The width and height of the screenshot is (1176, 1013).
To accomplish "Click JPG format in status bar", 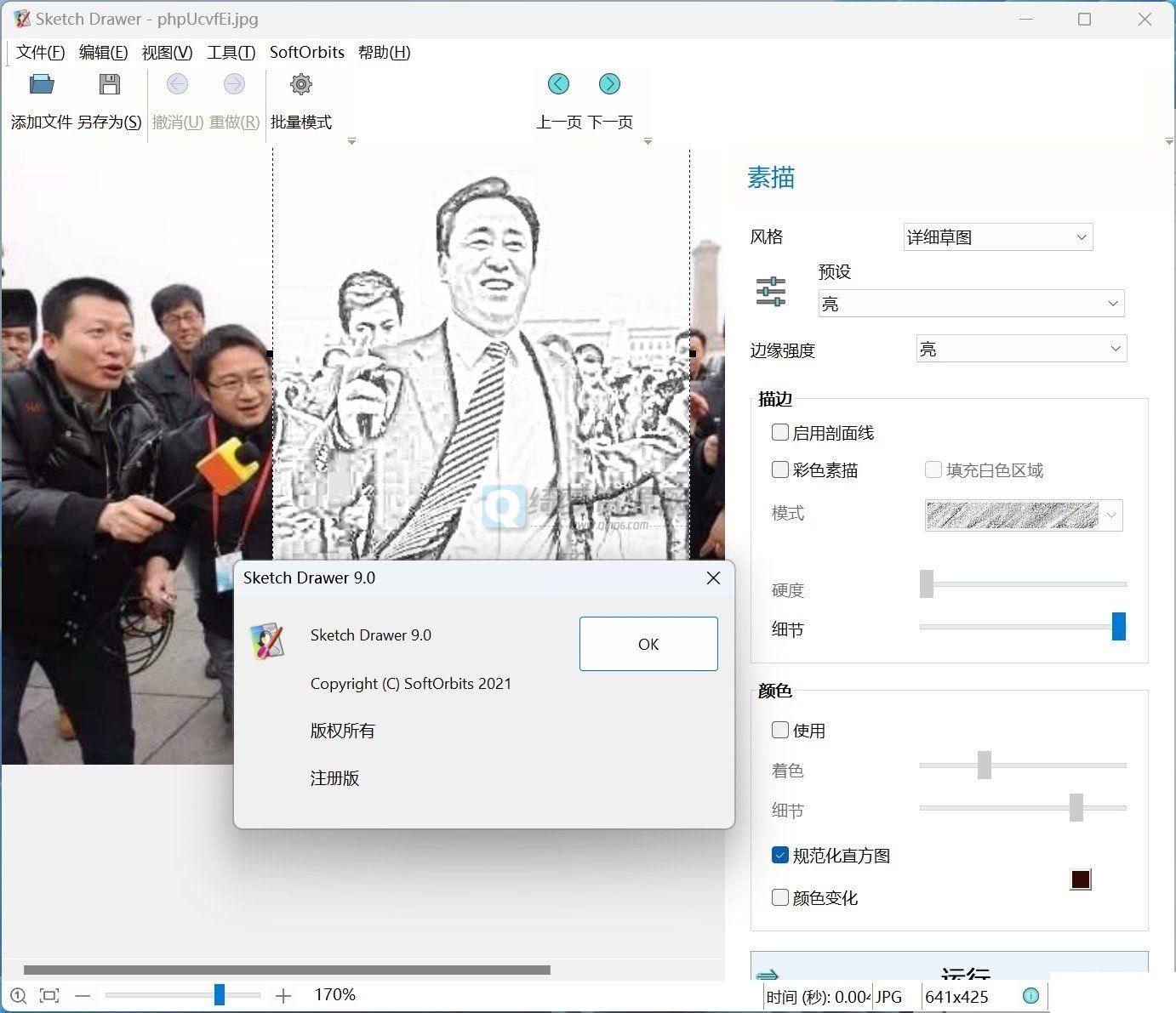I will [888, 997].
